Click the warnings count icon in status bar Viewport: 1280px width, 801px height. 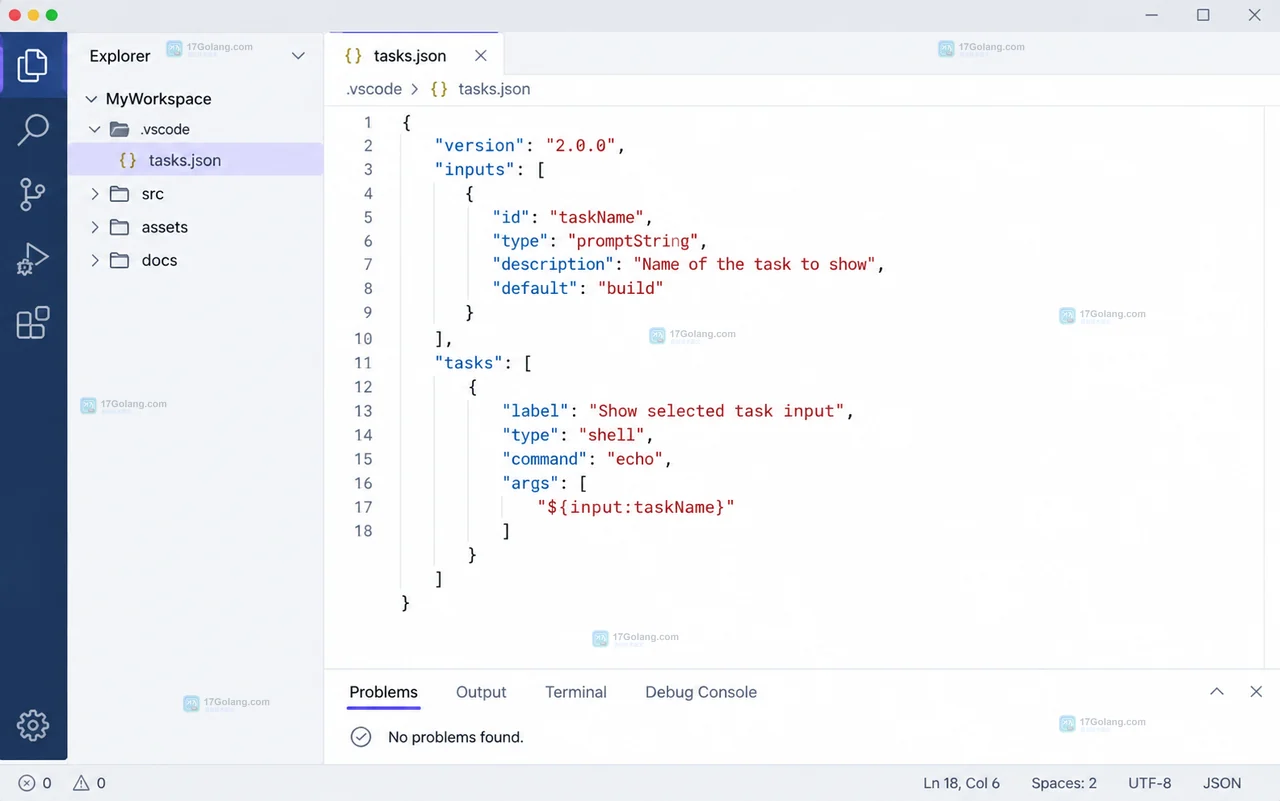82,783
